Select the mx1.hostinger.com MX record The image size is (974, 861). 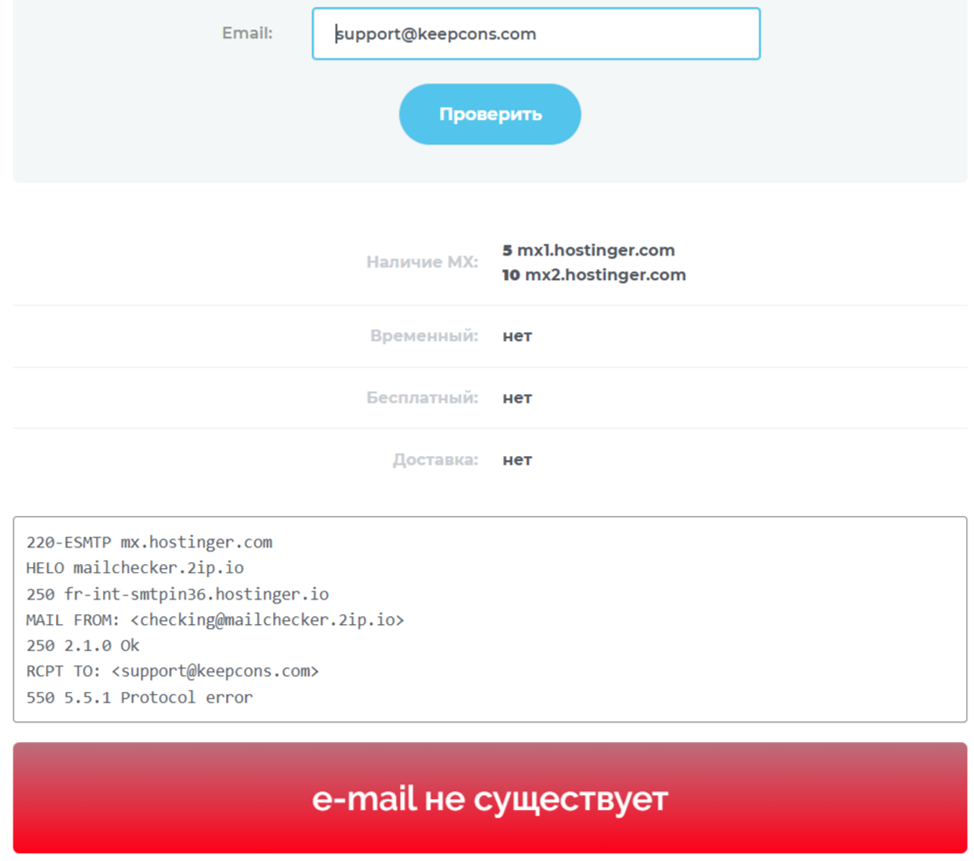click(588, 250)
